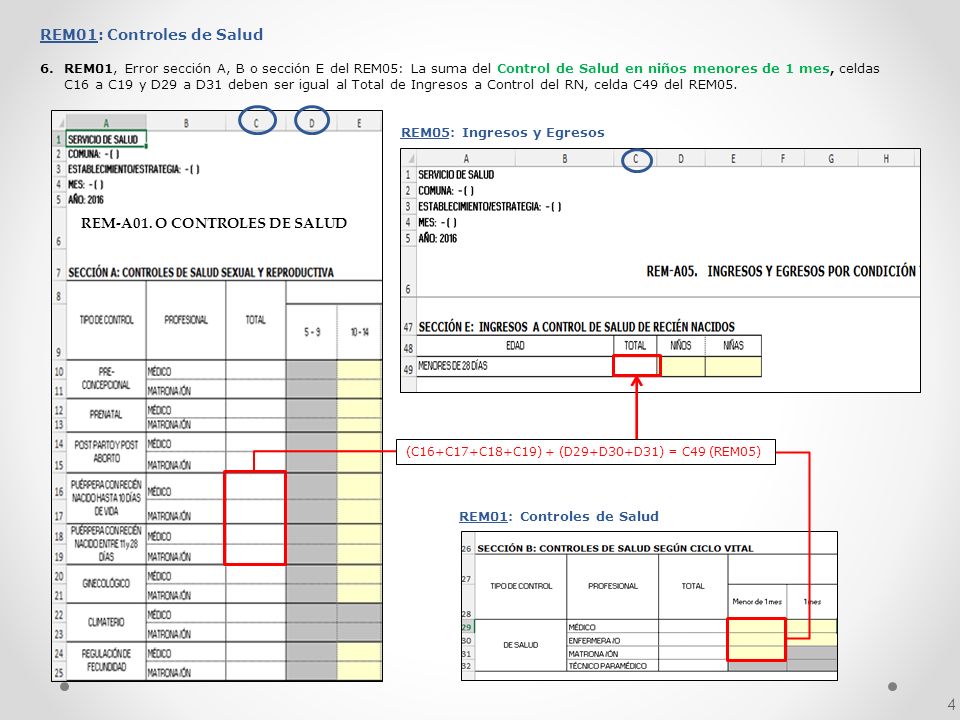Screen dimensions: 960x720
Task: Click the TOTAL header in Sección A table
Action: [x=256, y=320]
